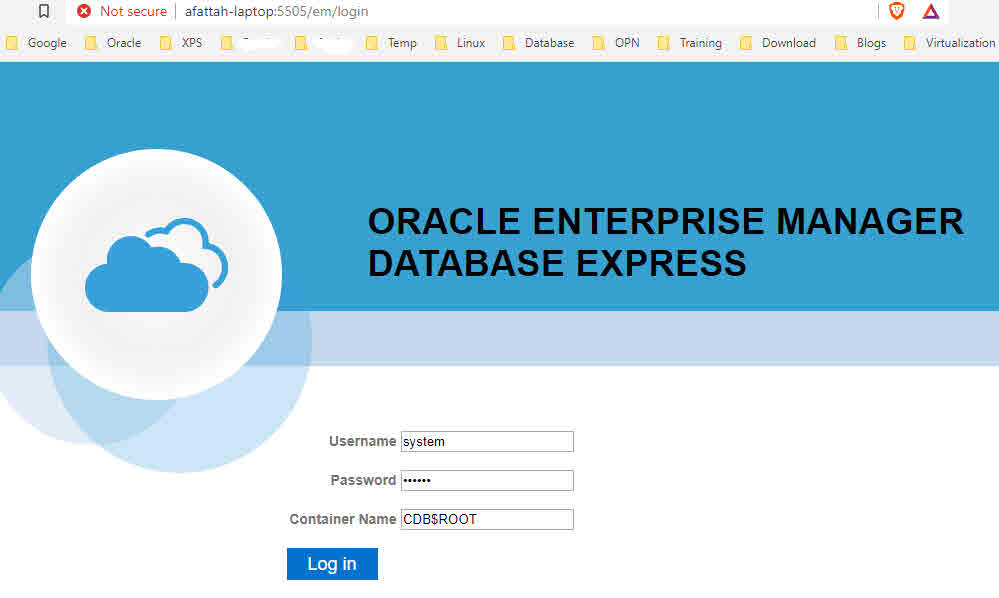Viewport: 999px width, 598px height.
Task: Open the Blogs bookmarks folder
Action: (x=860, y=43)
